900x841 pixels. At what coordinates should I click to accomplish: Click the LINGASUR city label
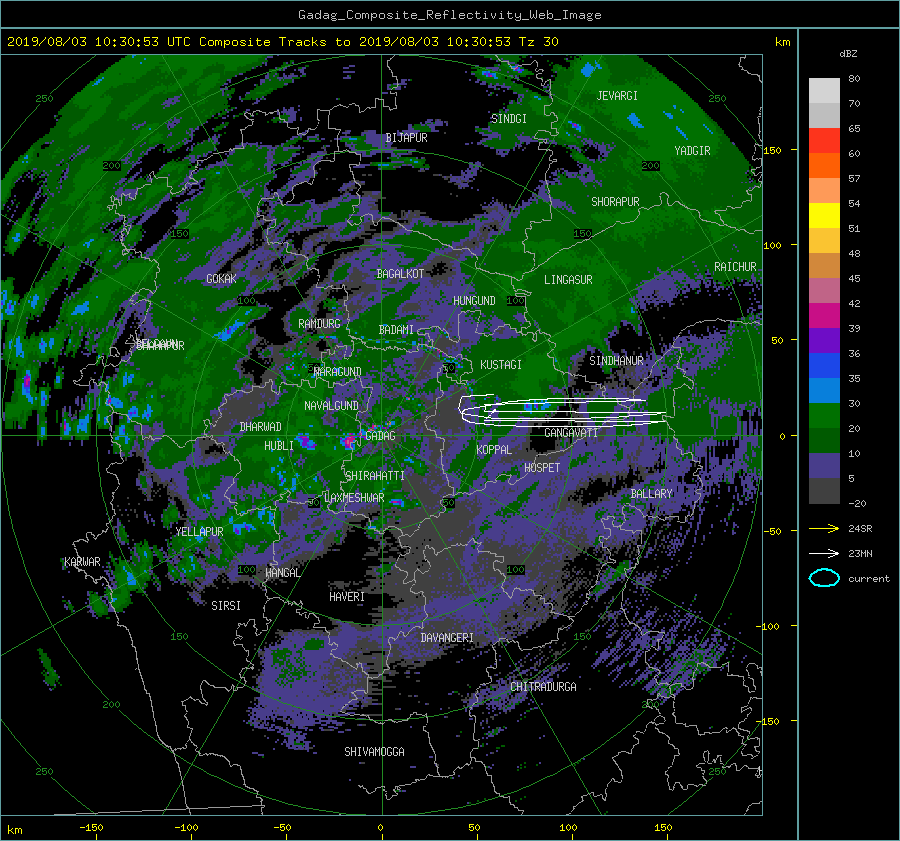[x=568, y=280]
